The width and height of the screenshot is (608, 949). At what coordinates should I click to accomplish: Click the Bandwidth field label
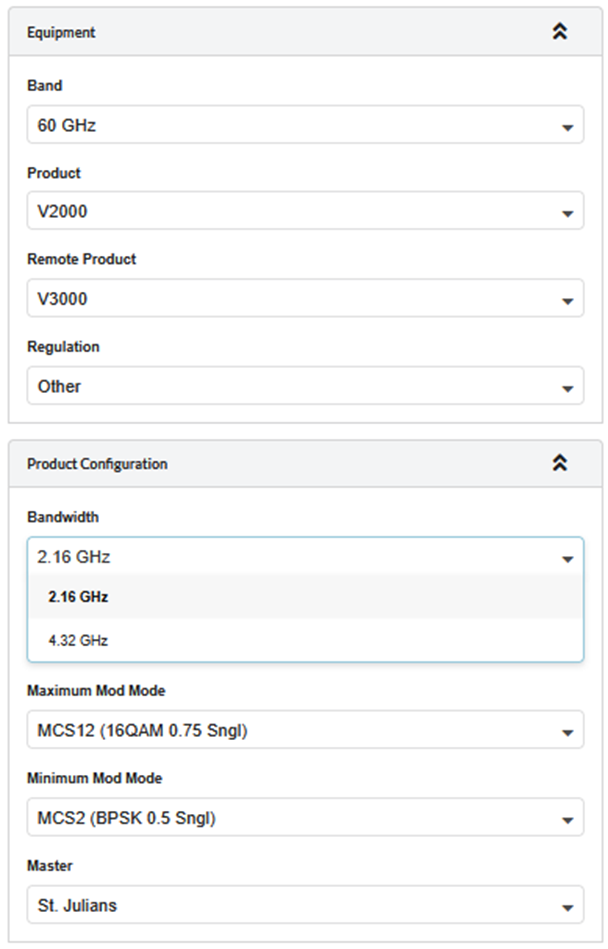click(63, 517)
